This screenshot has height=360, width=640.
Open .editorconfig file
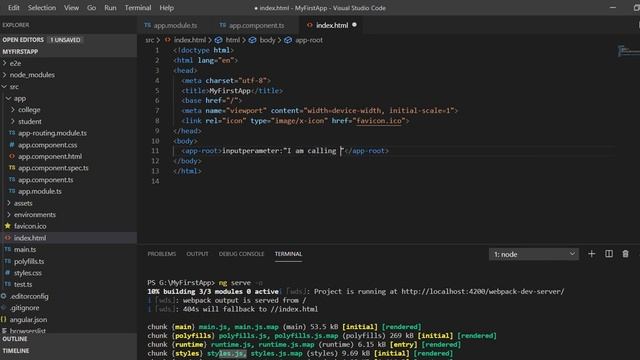pos(29,296)
